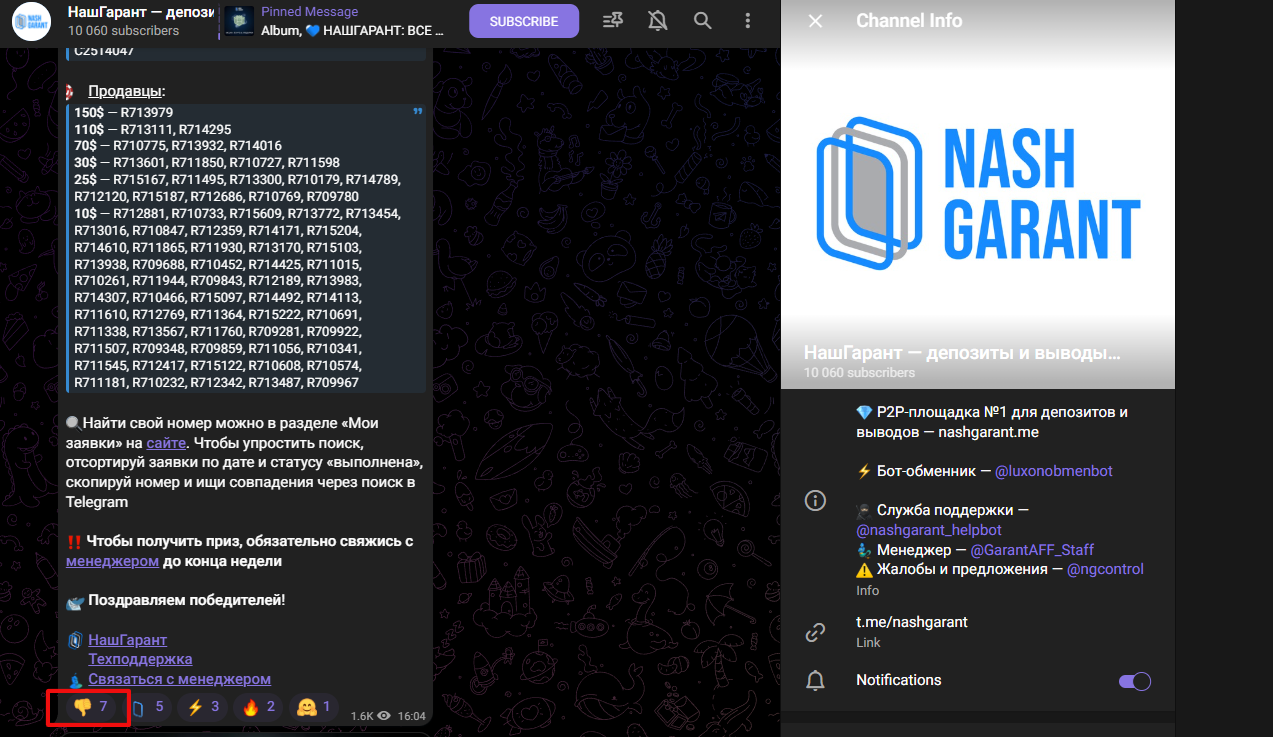Add the lightning bolt reaction
Screen dimensions: 1273x737
[203, 707]
